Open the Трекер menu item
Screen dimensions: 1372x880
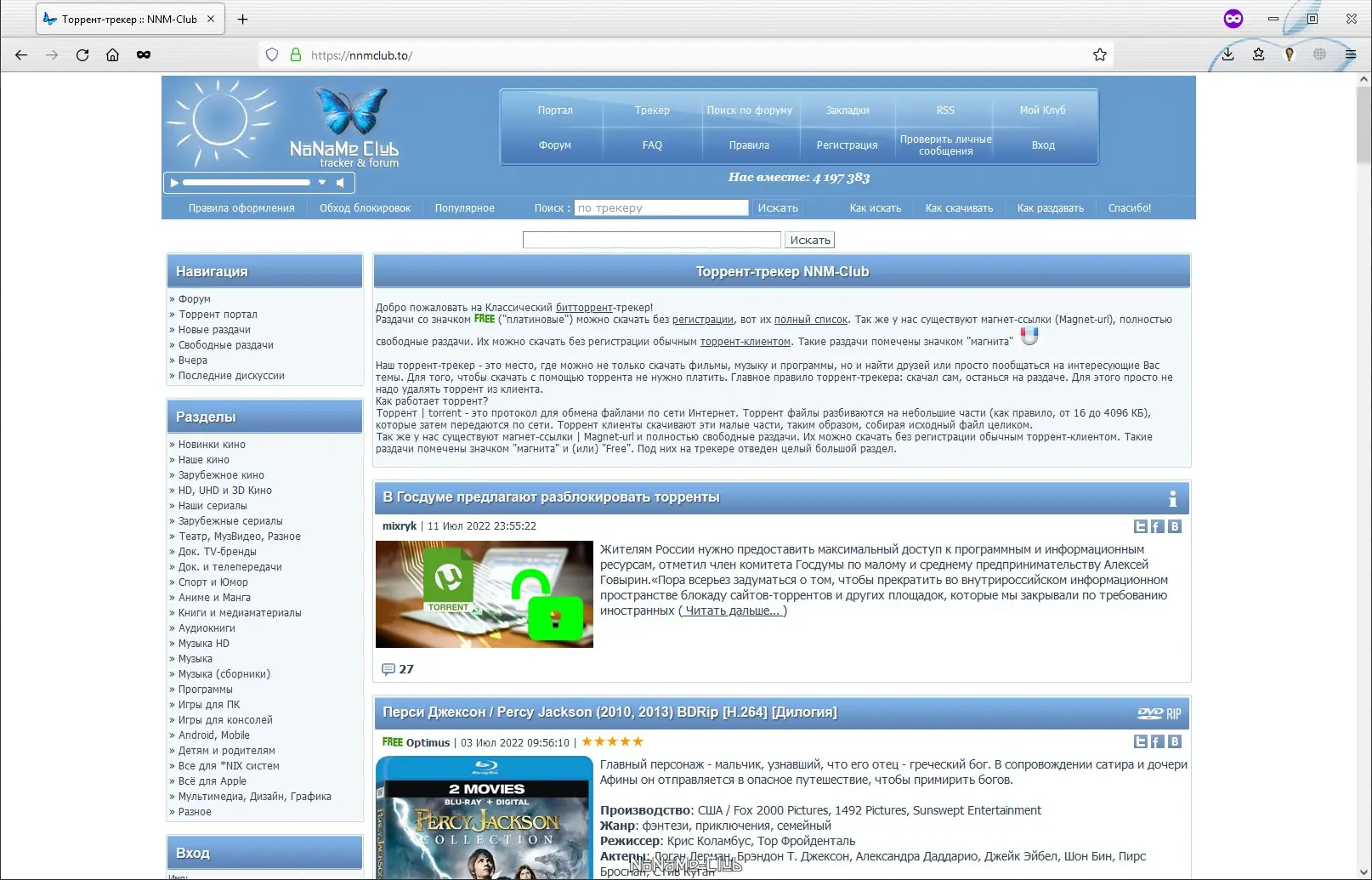pos(652,111)
